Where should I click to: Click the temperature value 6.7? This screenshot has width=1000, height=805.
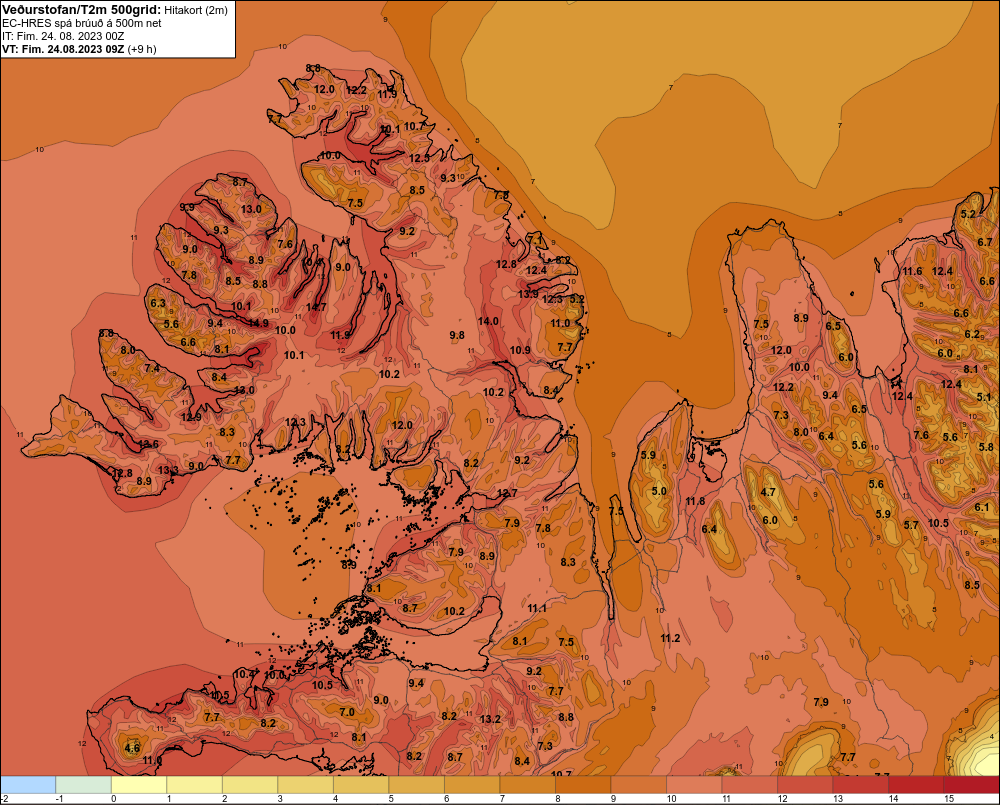tap(985, 242)
